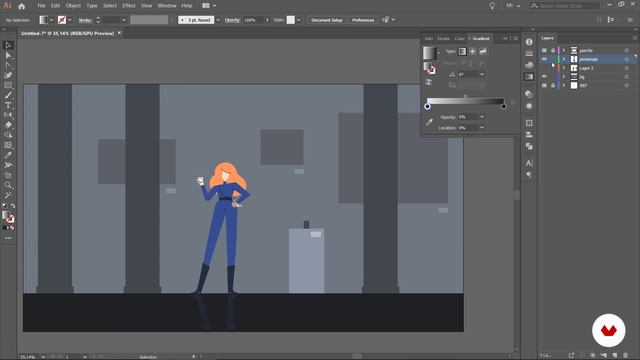640x360 pixels.
Task: Select the Reflect tool
Action: pyautogui.click(x=8, y=115)
